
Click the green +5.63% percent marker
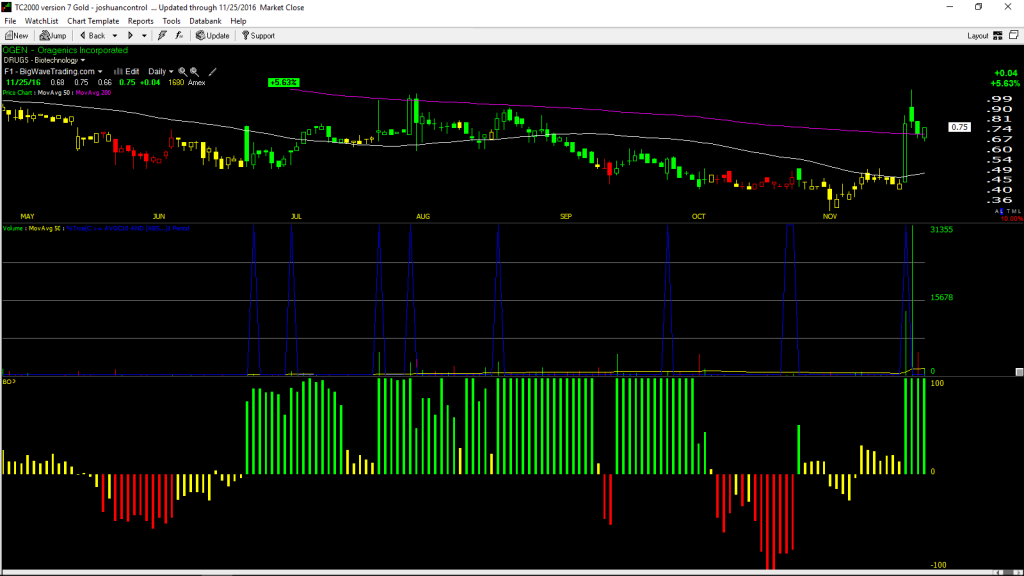pos(283,82)
